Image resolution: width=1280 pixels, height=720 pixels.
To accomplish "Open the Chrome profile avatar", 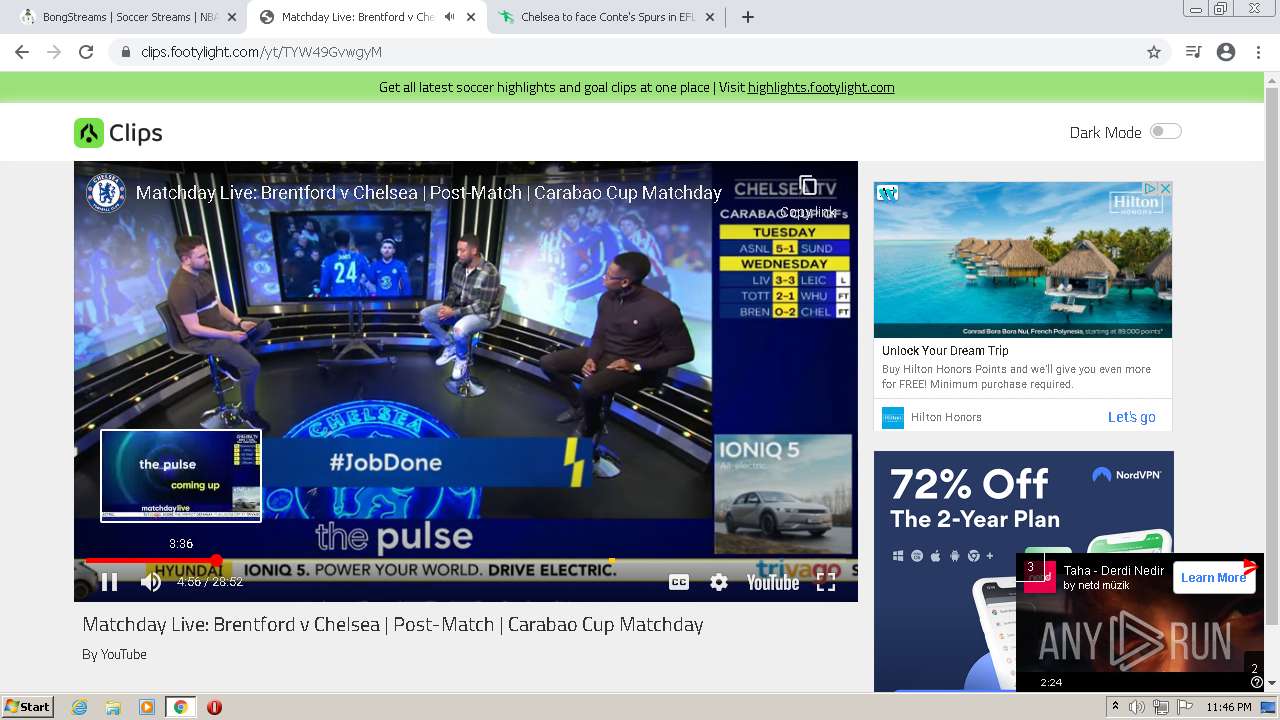I will click(1226, 52).
